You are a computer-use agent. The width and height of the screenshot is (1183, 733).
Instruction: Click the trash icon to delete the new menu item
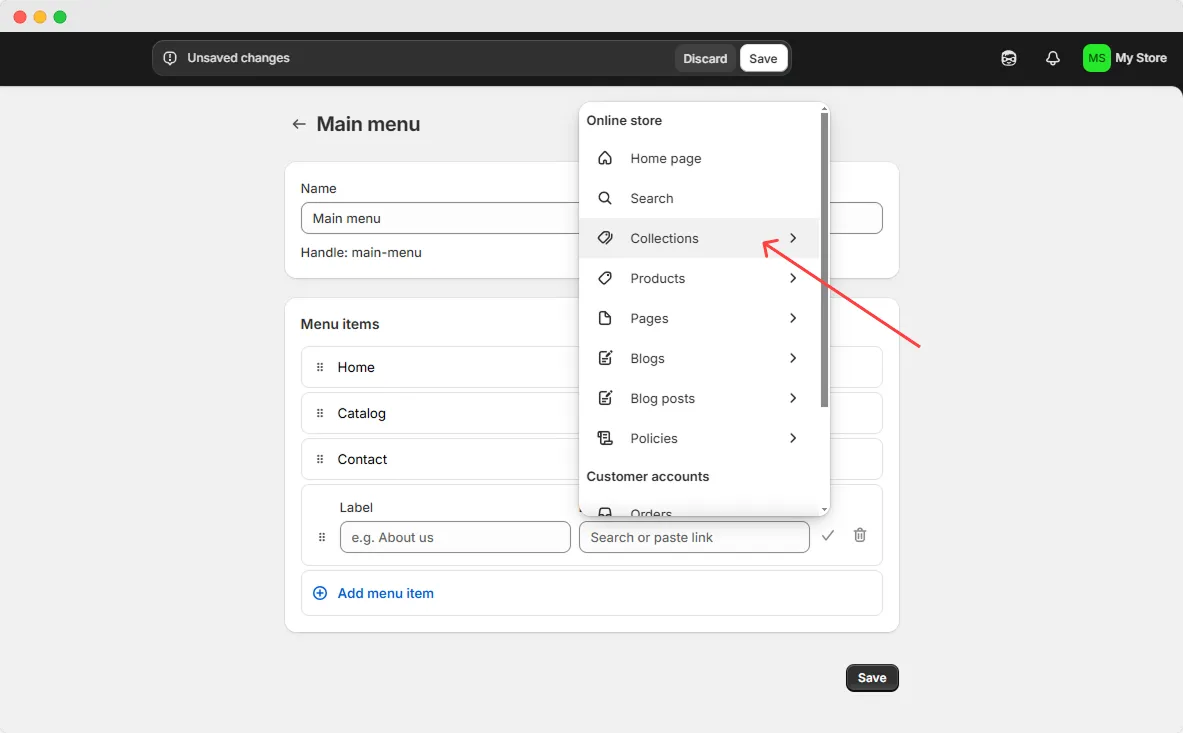tap(859, 536)
